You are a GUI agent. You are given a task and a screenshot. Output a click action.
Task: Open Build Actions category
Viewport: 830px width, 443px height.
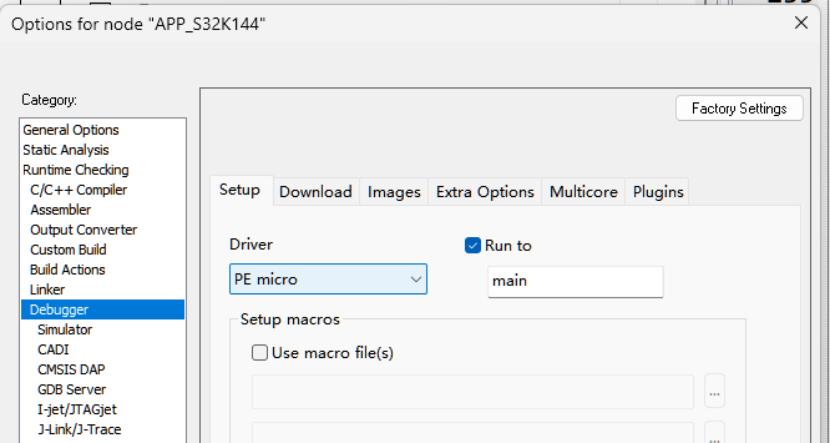point(67,270)
